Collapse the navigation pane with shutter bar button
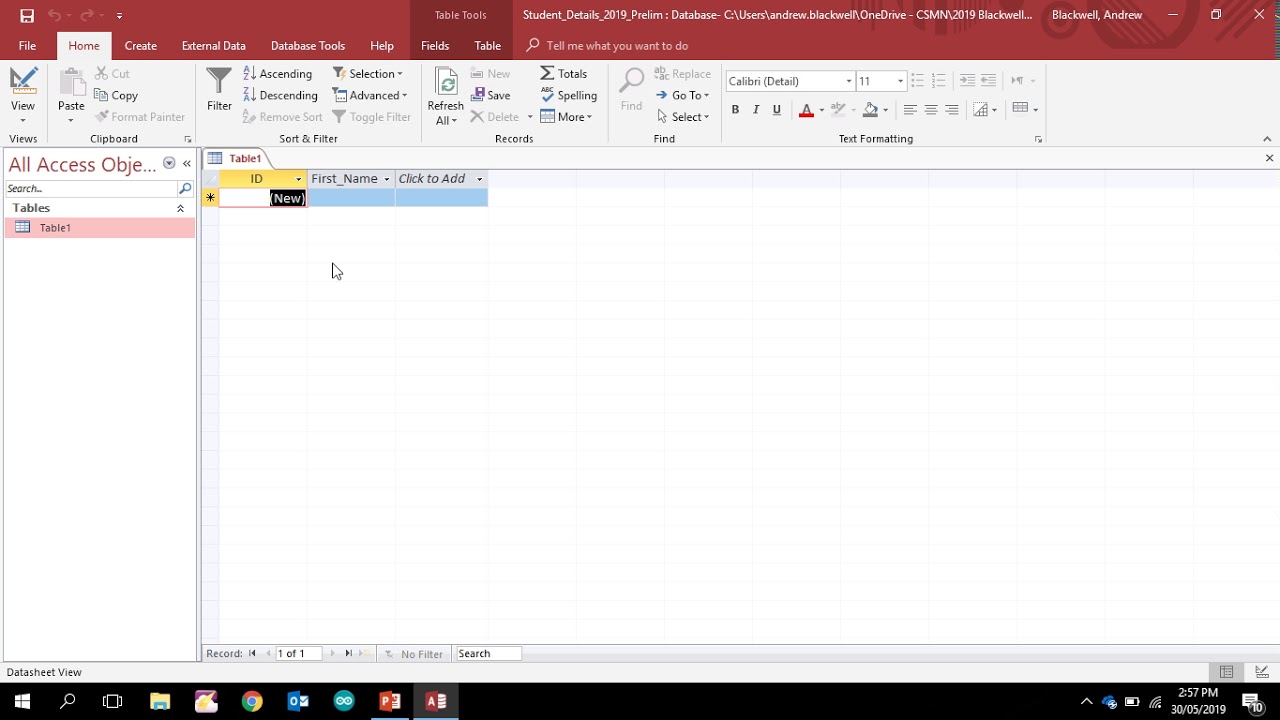 [187, 163]
